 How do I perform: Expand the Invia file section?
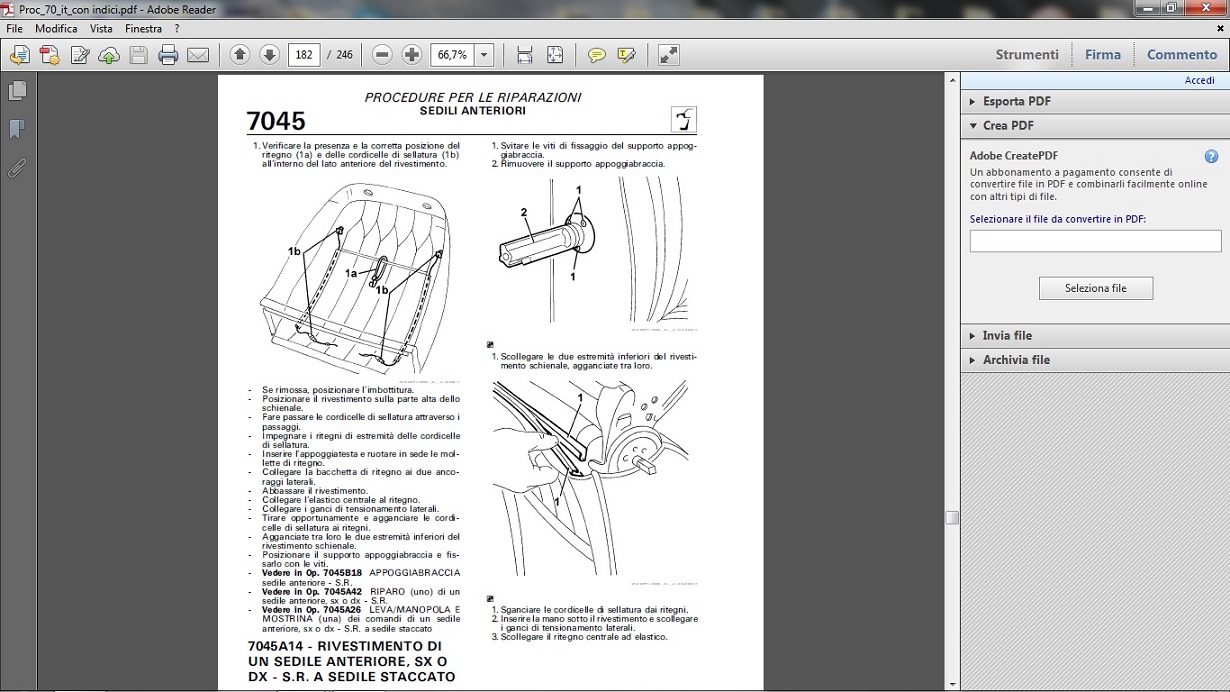(1007, 336)
